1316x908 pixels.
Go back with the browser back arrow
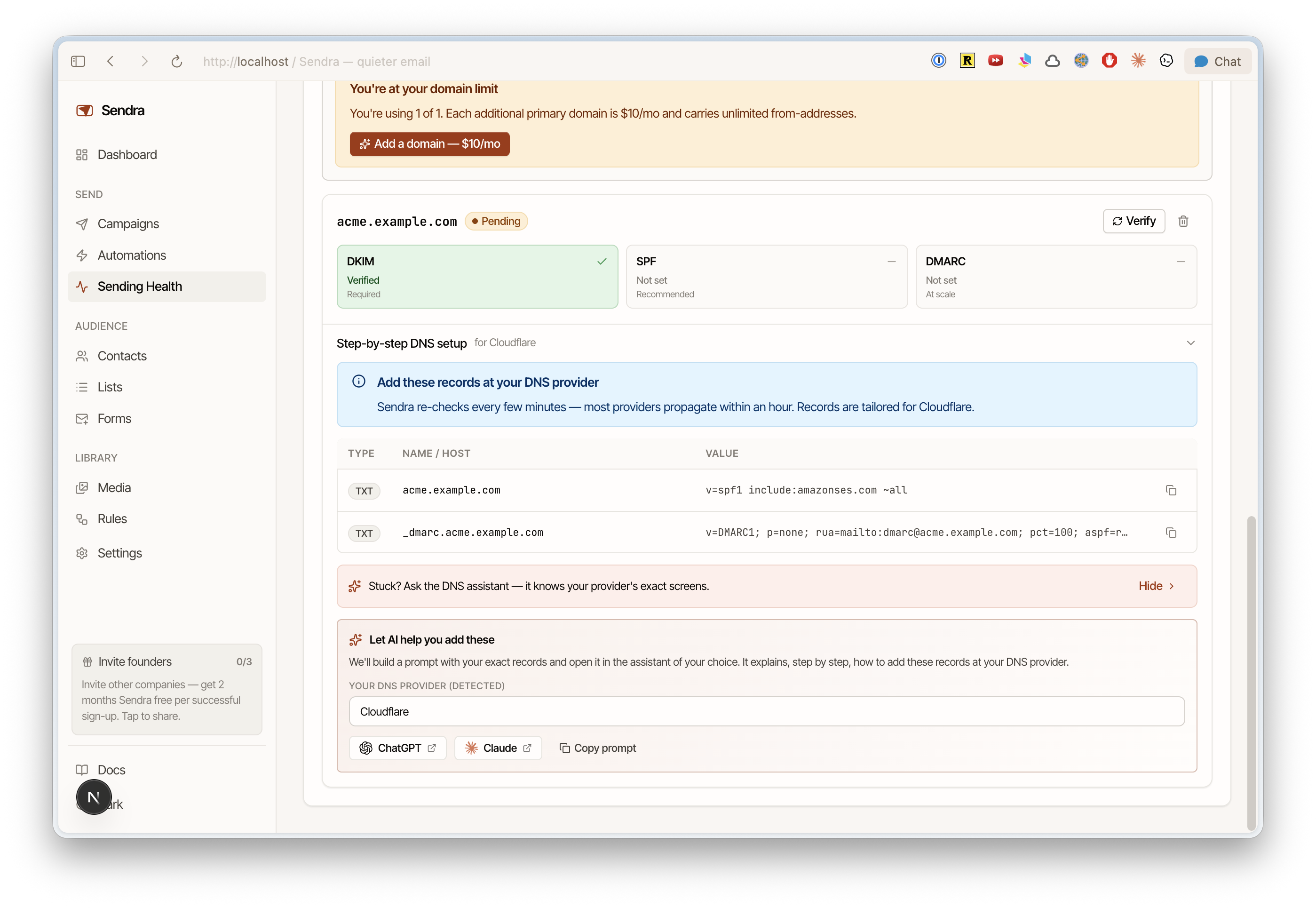(111, 62)
